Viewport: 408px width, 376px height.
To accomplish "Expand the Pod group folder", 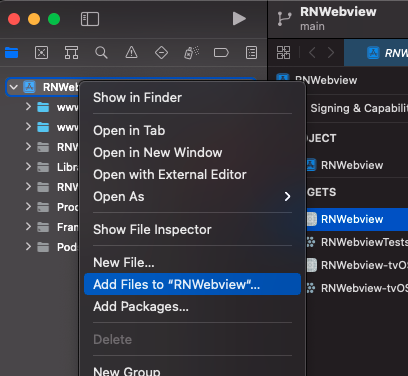I will 28,247.
